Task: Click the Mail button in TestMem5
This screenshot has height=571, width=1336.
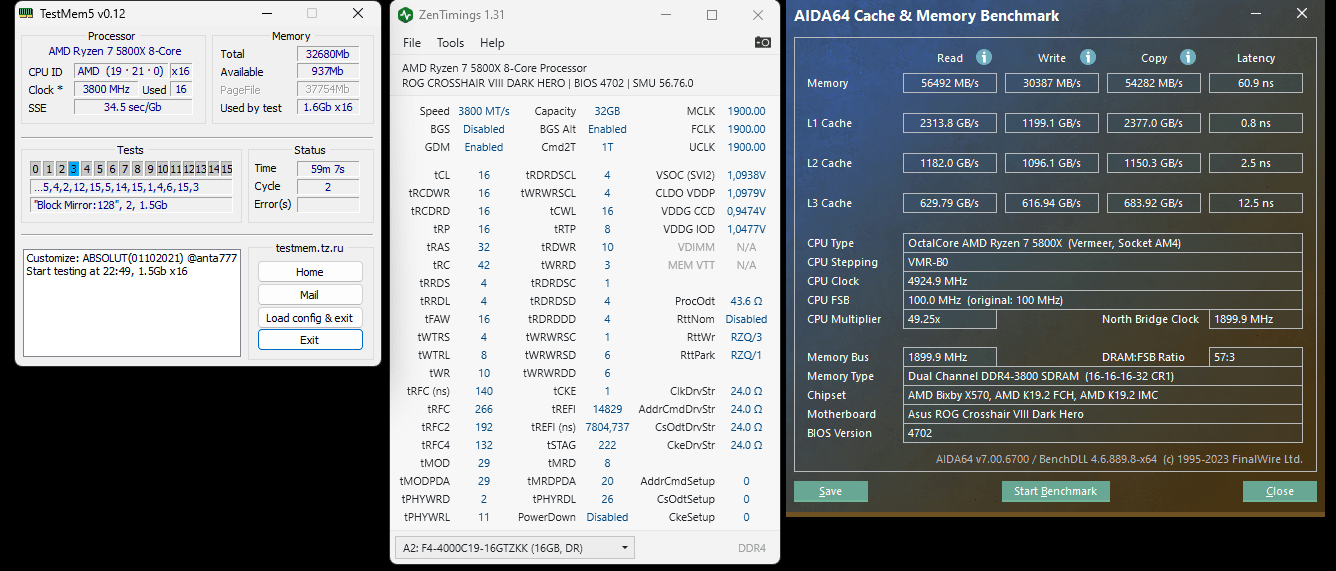Action: tap(310, 295)
